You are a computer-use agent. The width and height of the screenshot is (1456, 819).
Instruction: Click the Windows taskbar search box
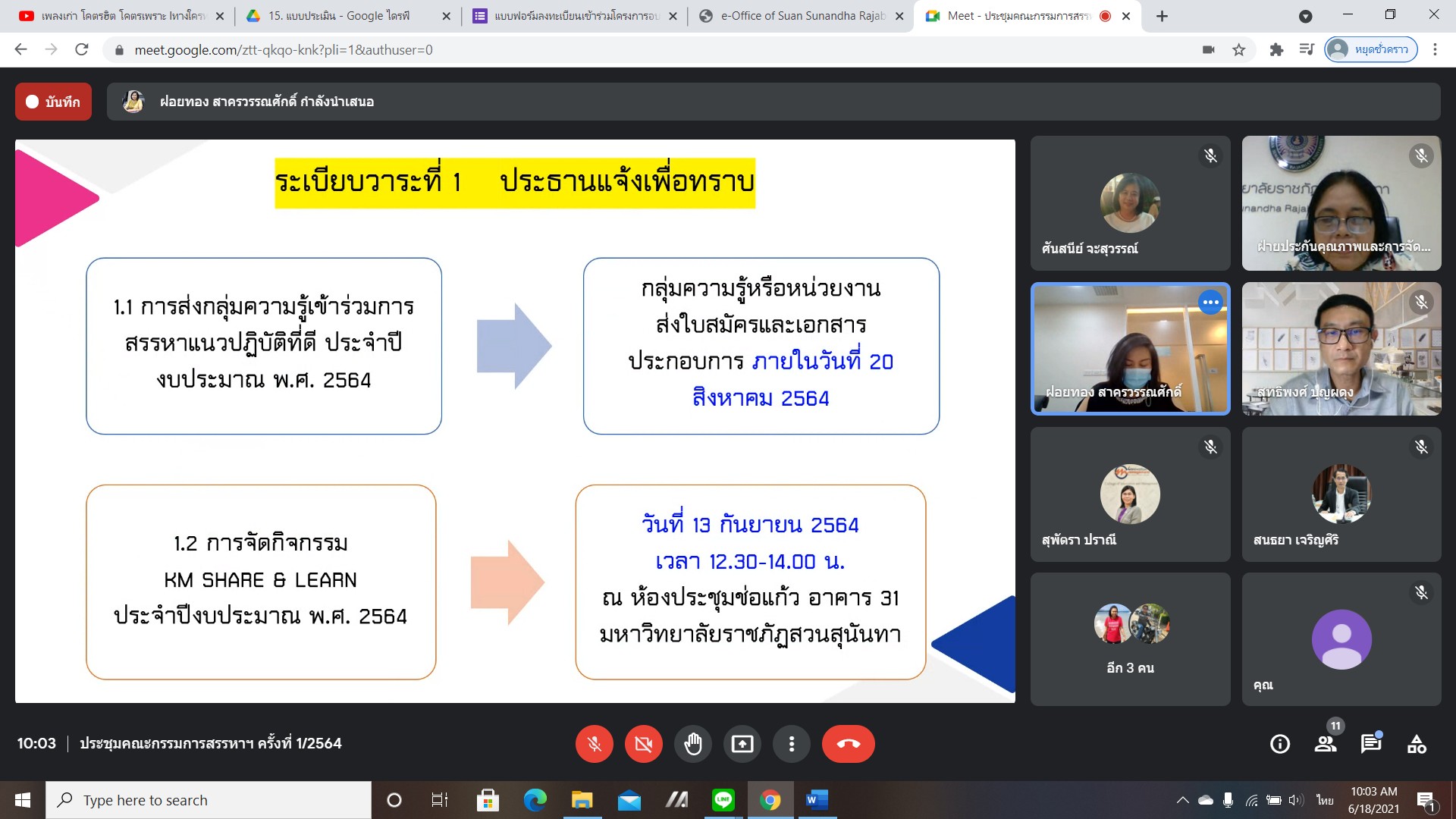pyautogui.click(x=209, y=800)
